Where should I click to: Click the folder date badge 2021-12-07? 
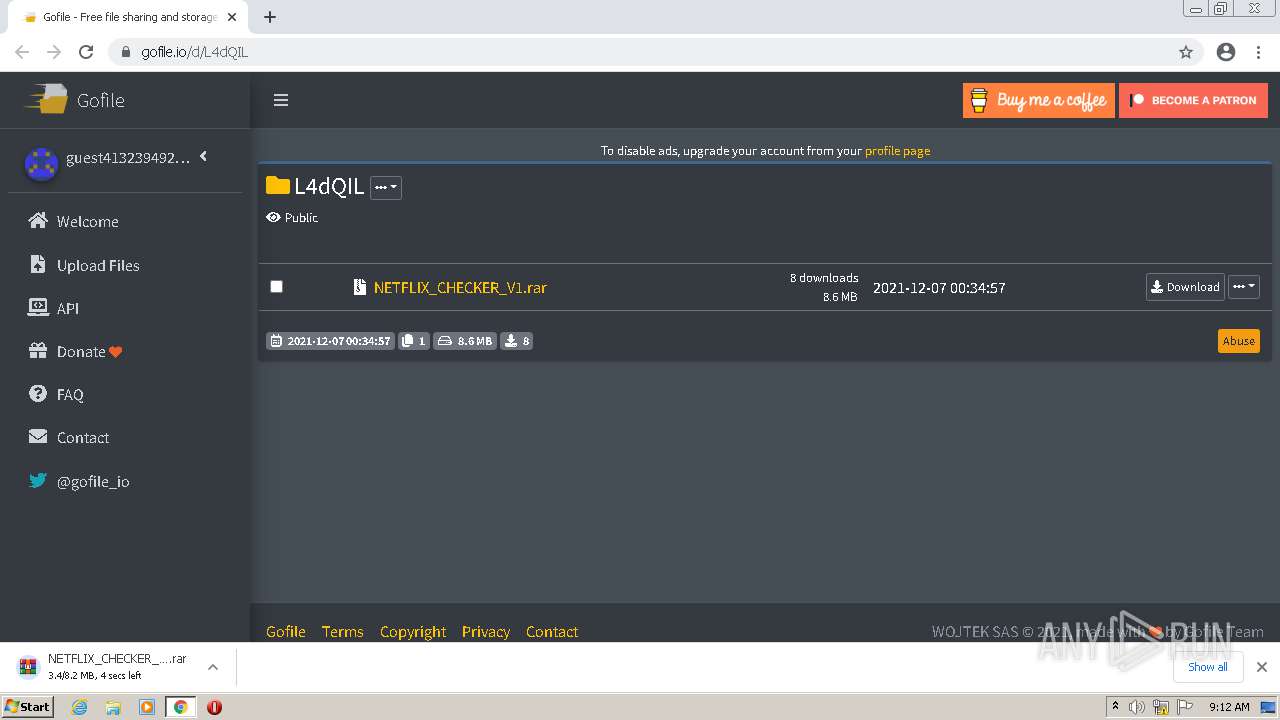point(331,341)
